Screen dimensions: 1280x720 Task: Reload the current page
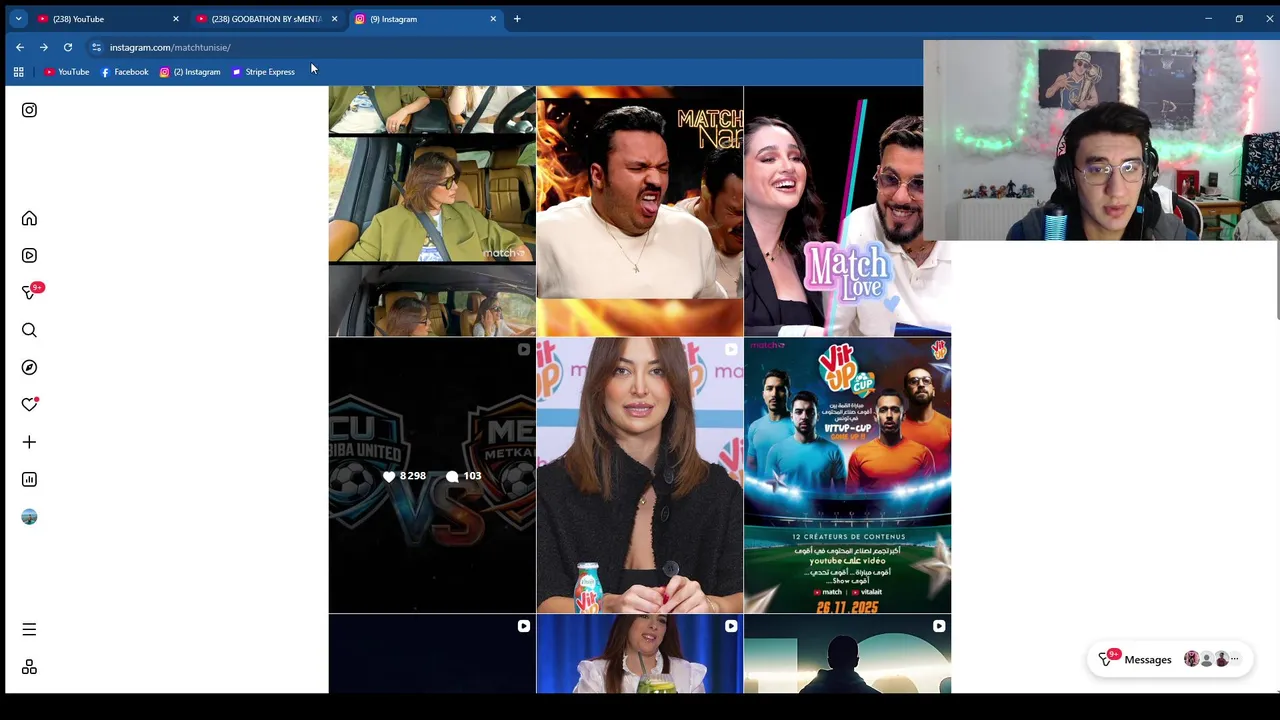68,47
